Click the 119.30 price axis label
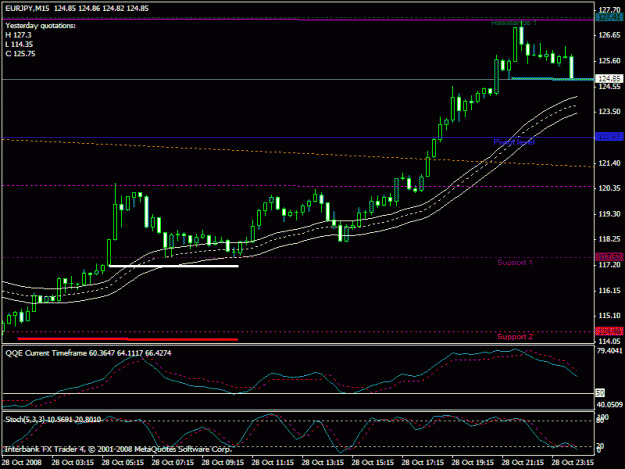 pos(609,214)
